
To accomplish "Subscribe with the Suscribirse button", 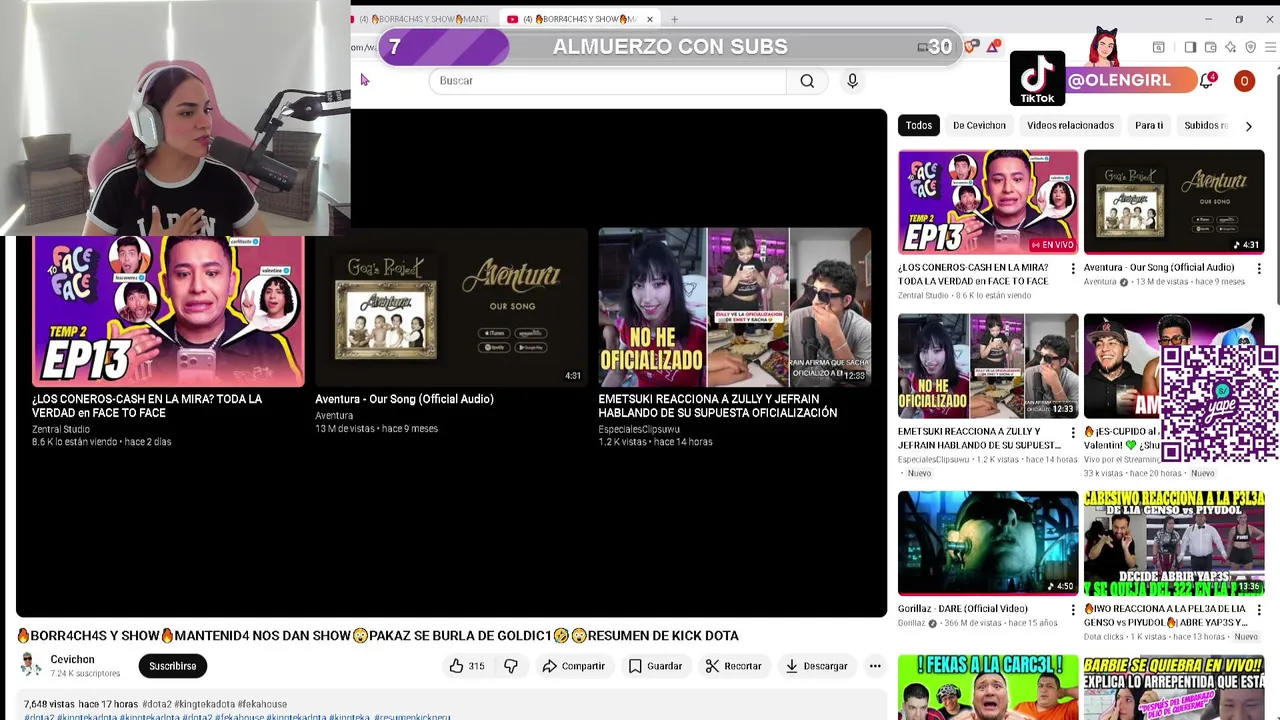I will click(173, 666).
